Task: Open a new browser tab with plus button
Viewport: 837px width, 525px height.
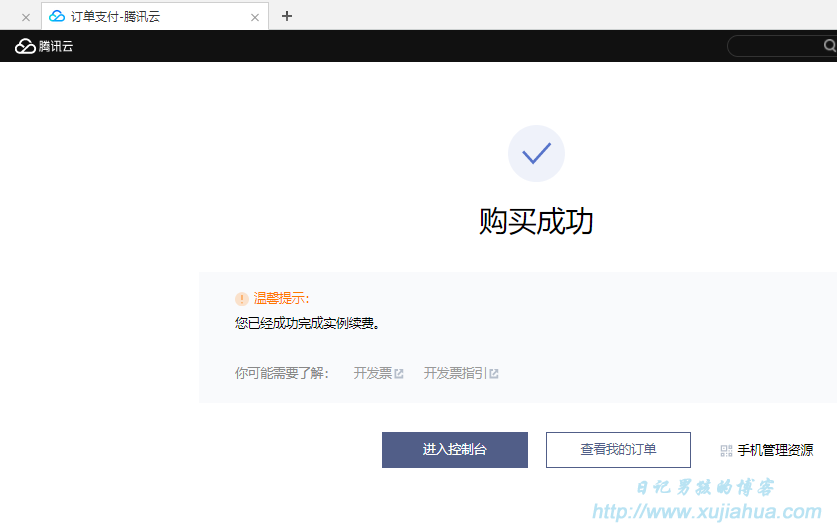Action: 287,16
